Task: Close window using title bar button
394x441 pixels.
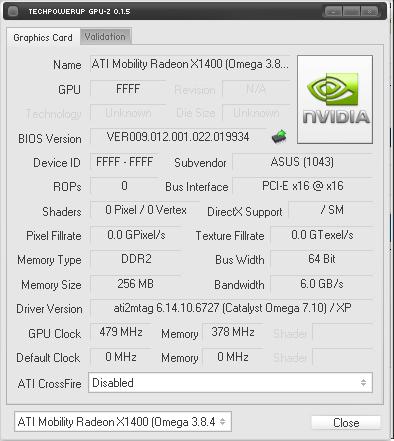Action: pyautogui.click(x=369, y=11)
